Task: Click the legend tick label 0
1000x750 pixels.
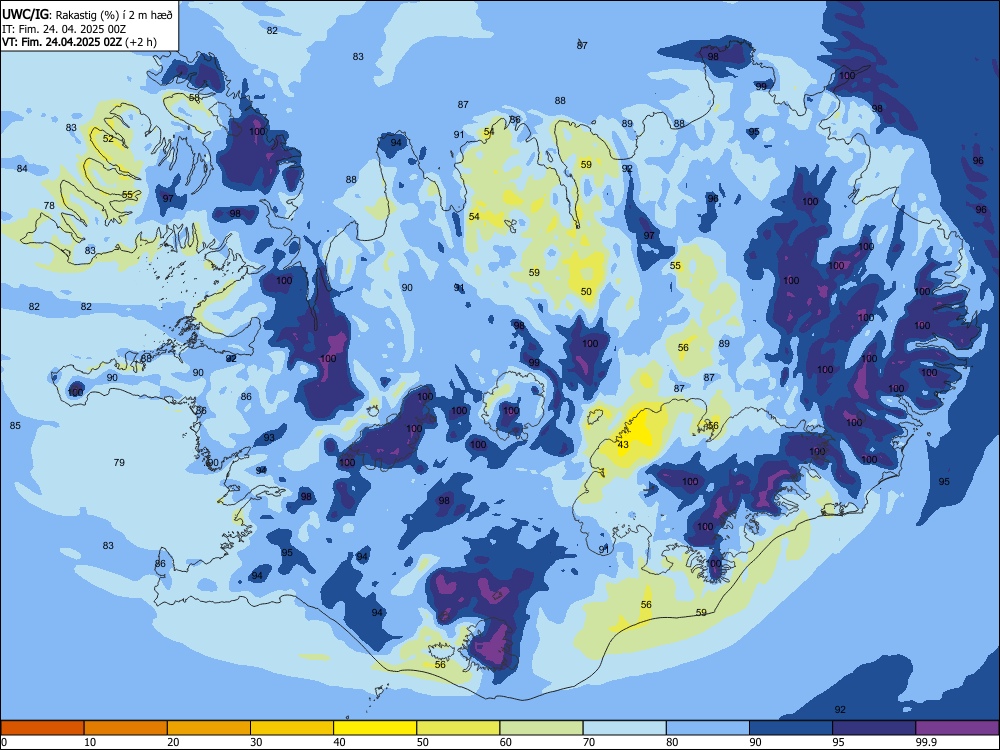Action: click(4, 742)
